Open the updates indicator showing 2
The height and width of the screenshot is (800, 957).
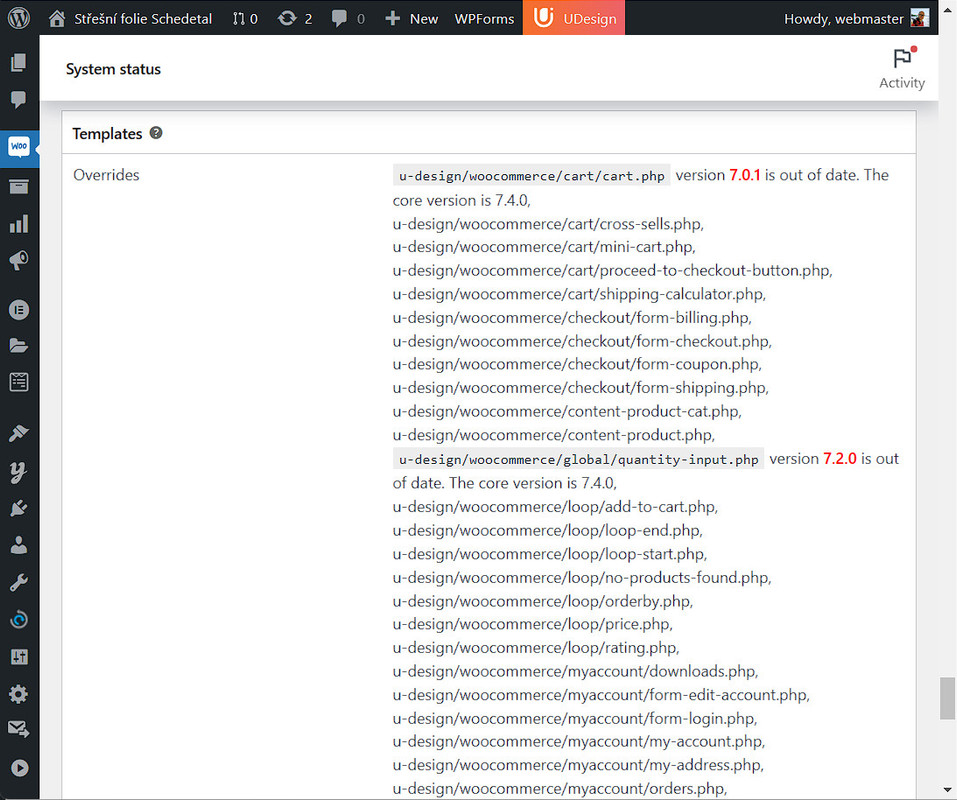(x=295, y=19)
